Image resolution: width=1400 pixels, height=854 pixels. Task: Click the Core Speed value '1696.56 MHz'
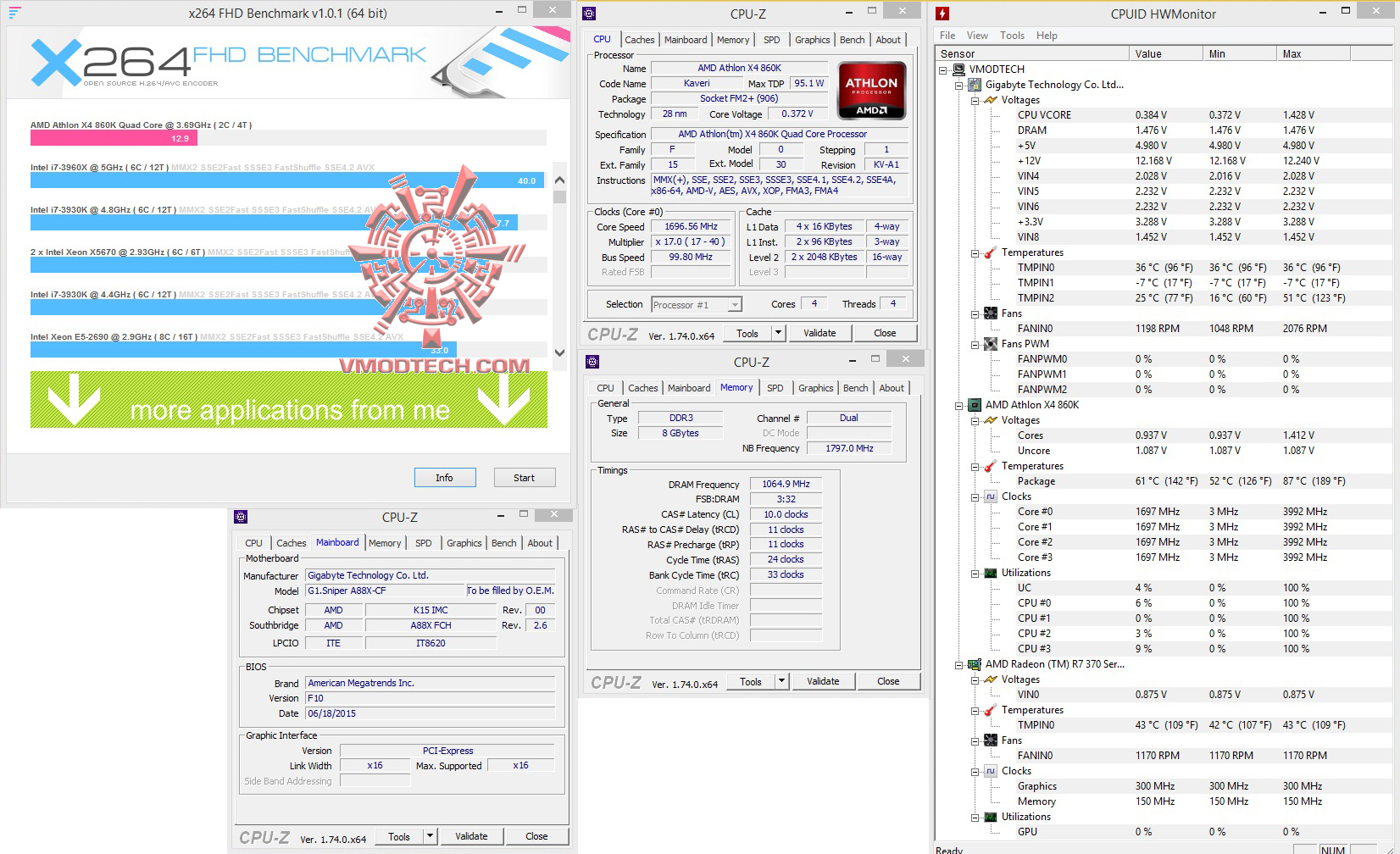tap(691, 227)
